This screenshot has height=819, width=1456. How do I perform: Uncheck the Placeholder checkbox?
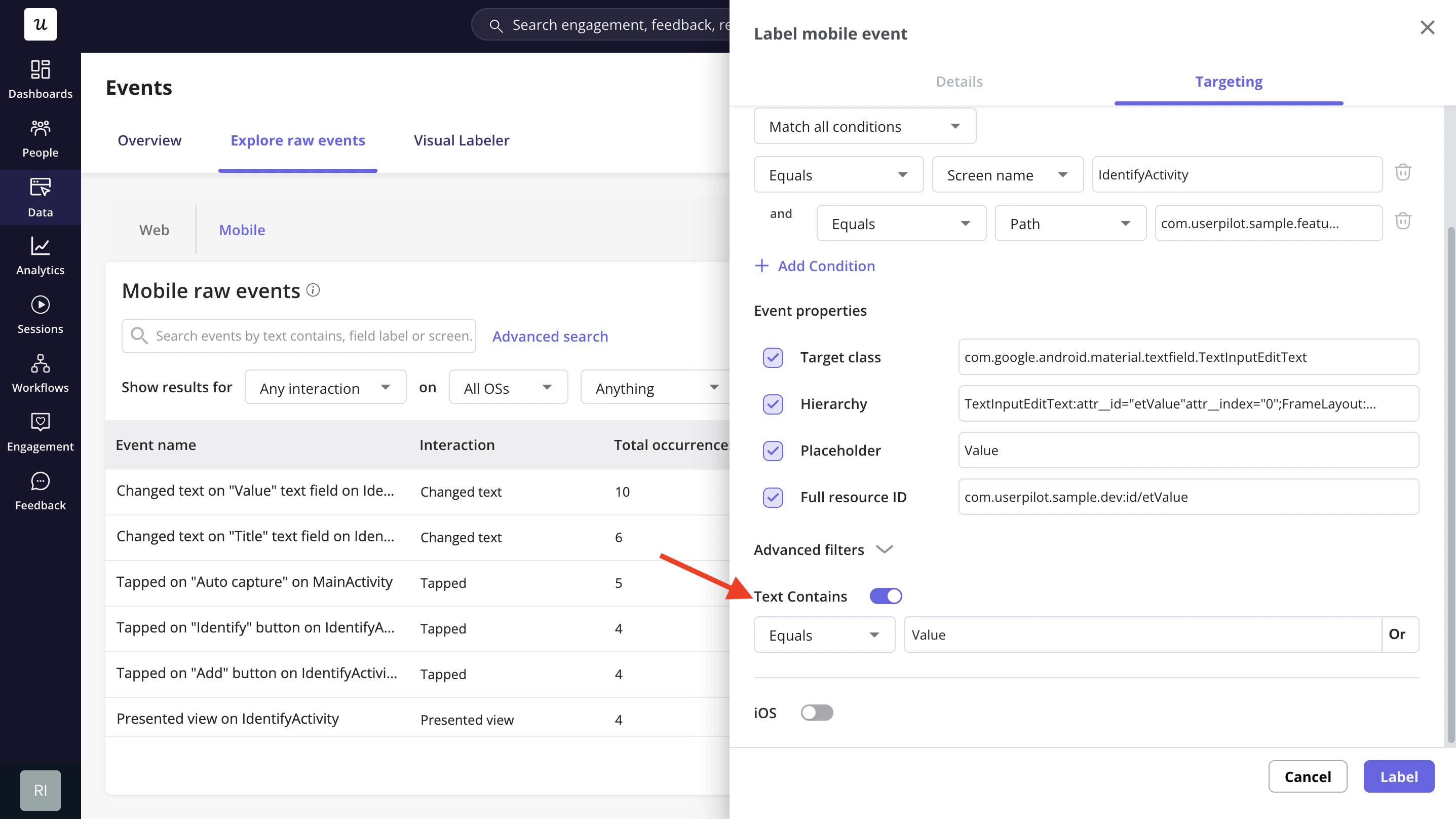(x=773, y=451)
